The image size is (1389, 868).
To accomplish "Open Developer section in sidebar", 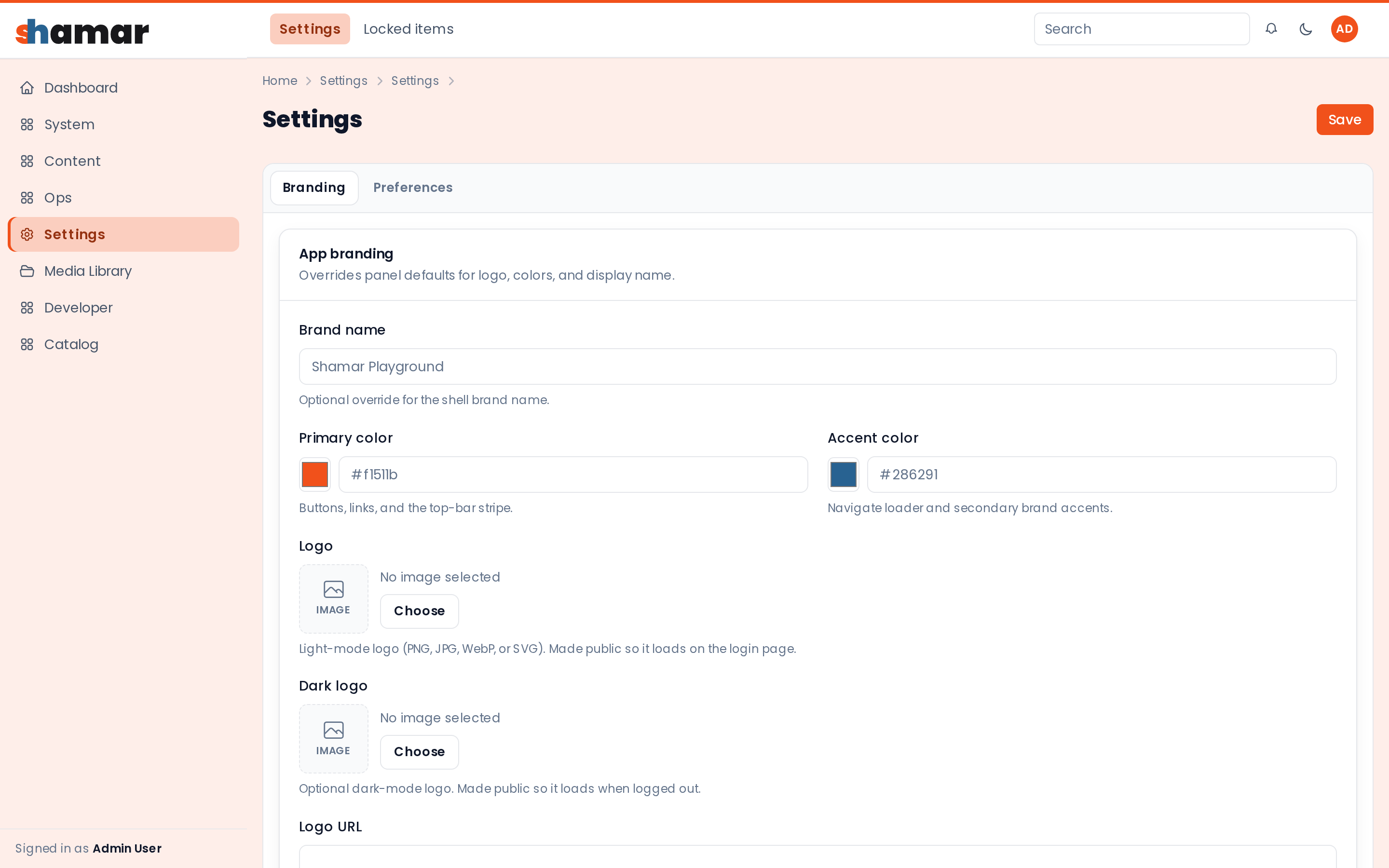I will (x=123, y=308).
